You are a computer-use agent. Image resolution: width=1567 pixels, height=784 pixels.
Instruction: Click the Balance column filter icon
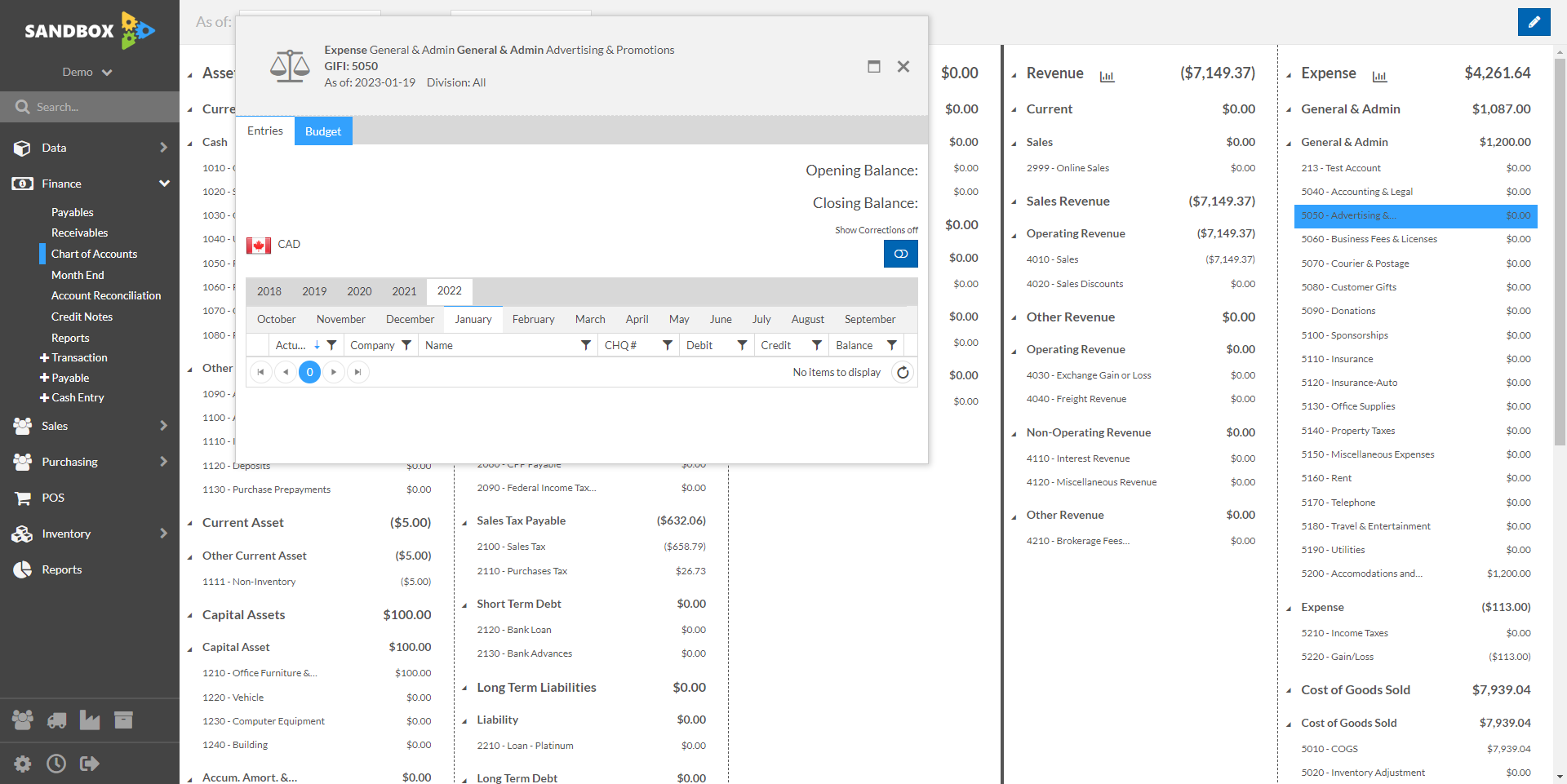tap(891, 345)
